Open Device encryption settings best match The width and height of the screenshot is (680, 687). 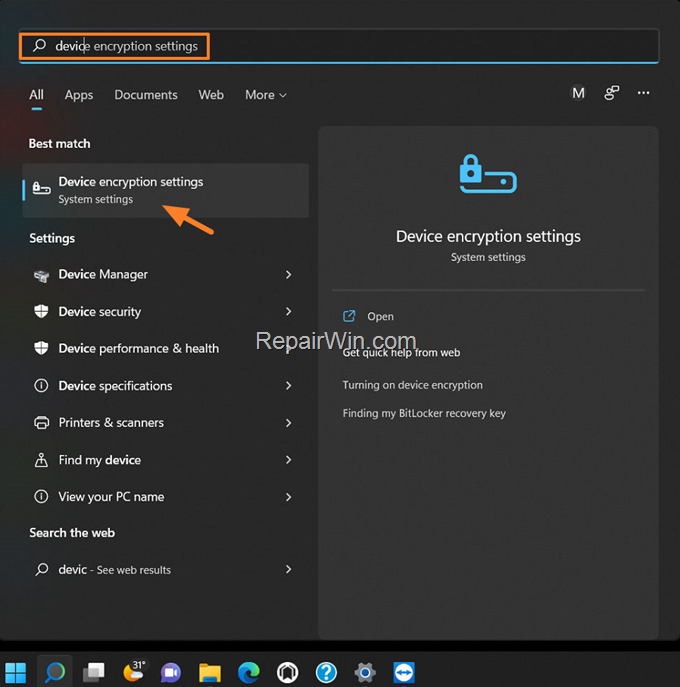coord(166,190)
